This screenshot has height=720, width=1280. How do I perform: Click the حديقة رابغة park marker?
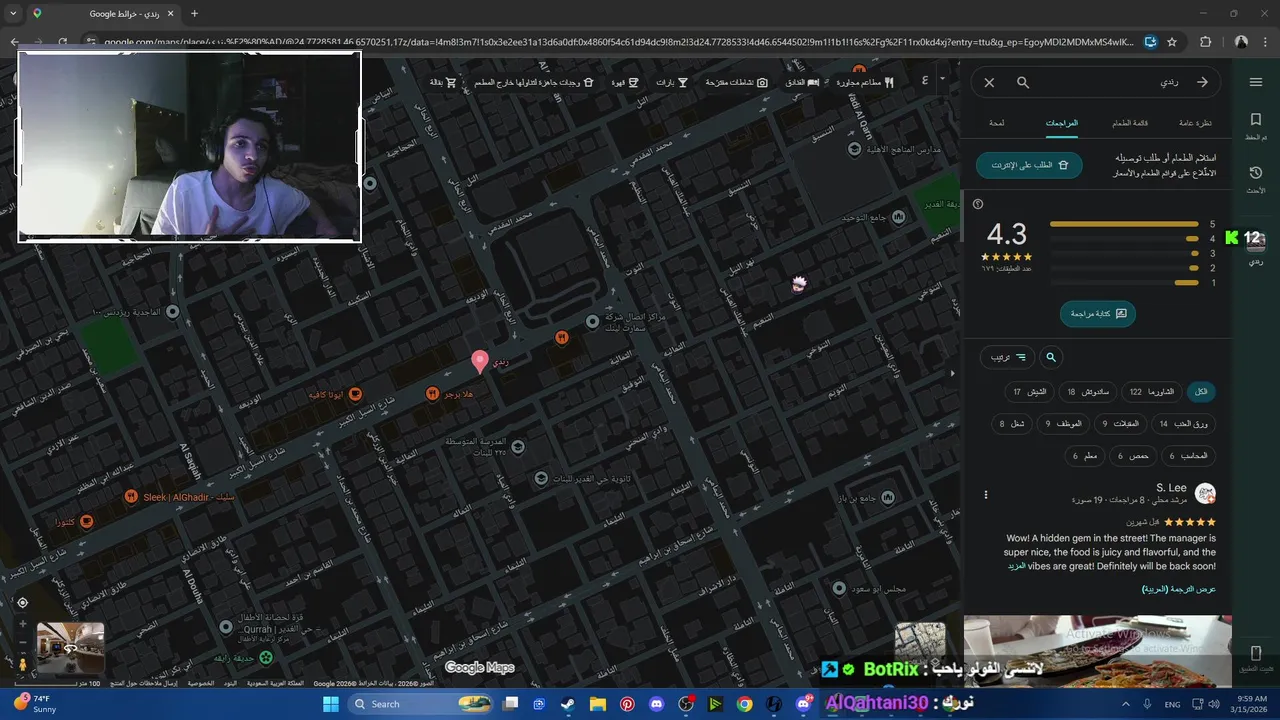(x=266, y=657)
